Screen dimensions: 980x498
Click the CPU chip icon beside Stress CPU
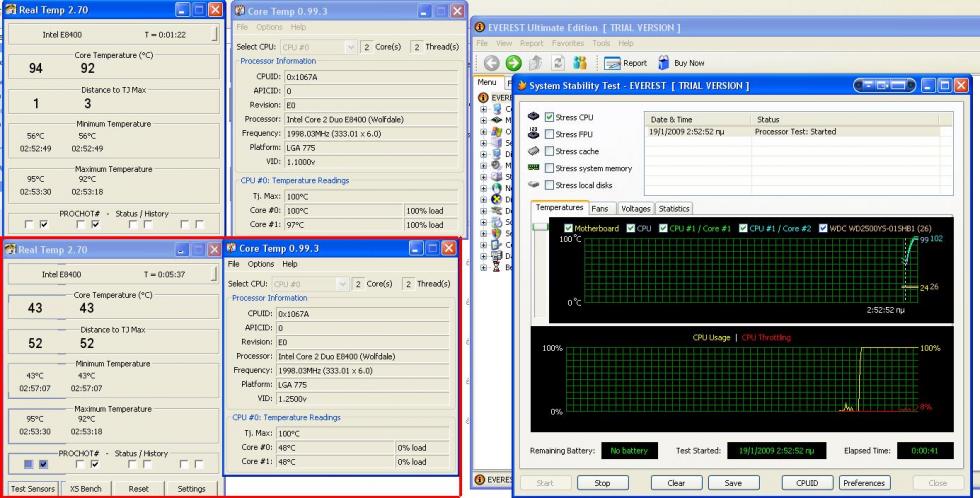point(533,116)
